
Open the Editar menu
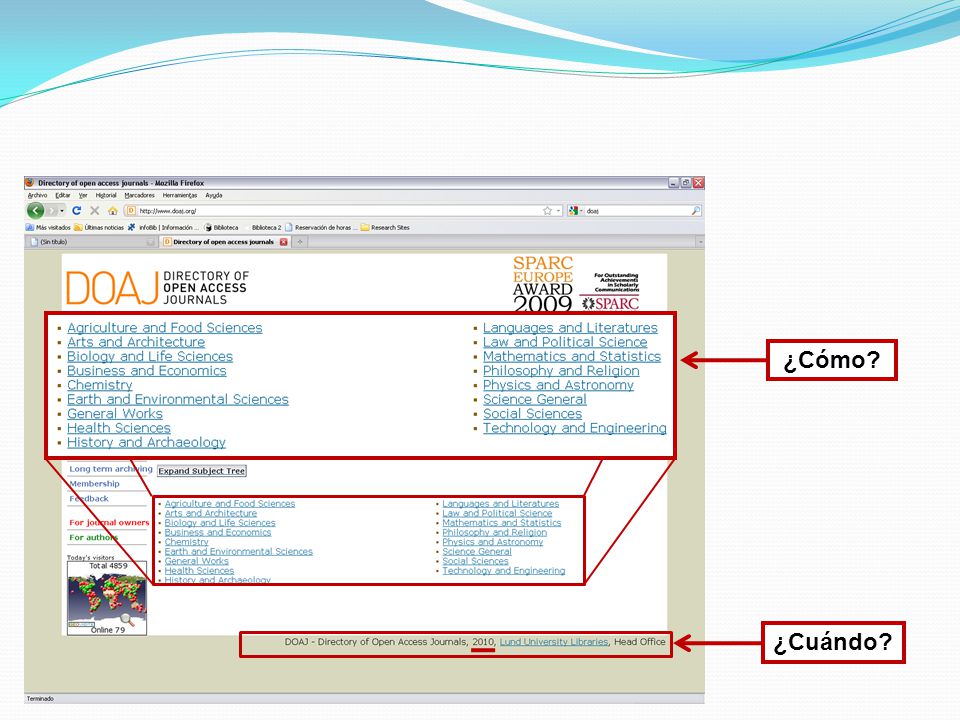[x=62, y=195]
